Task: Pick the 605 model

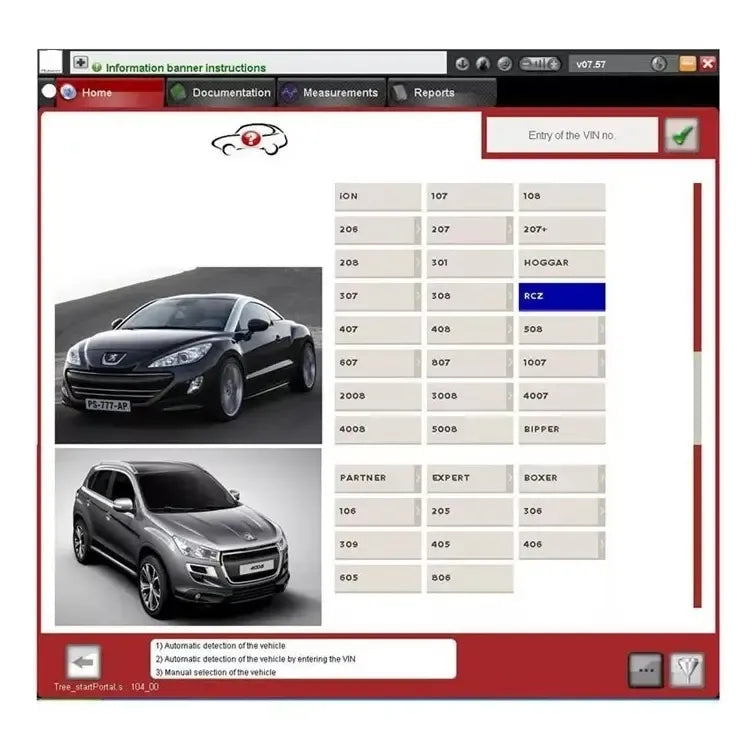Action: [x=378, y=578]
